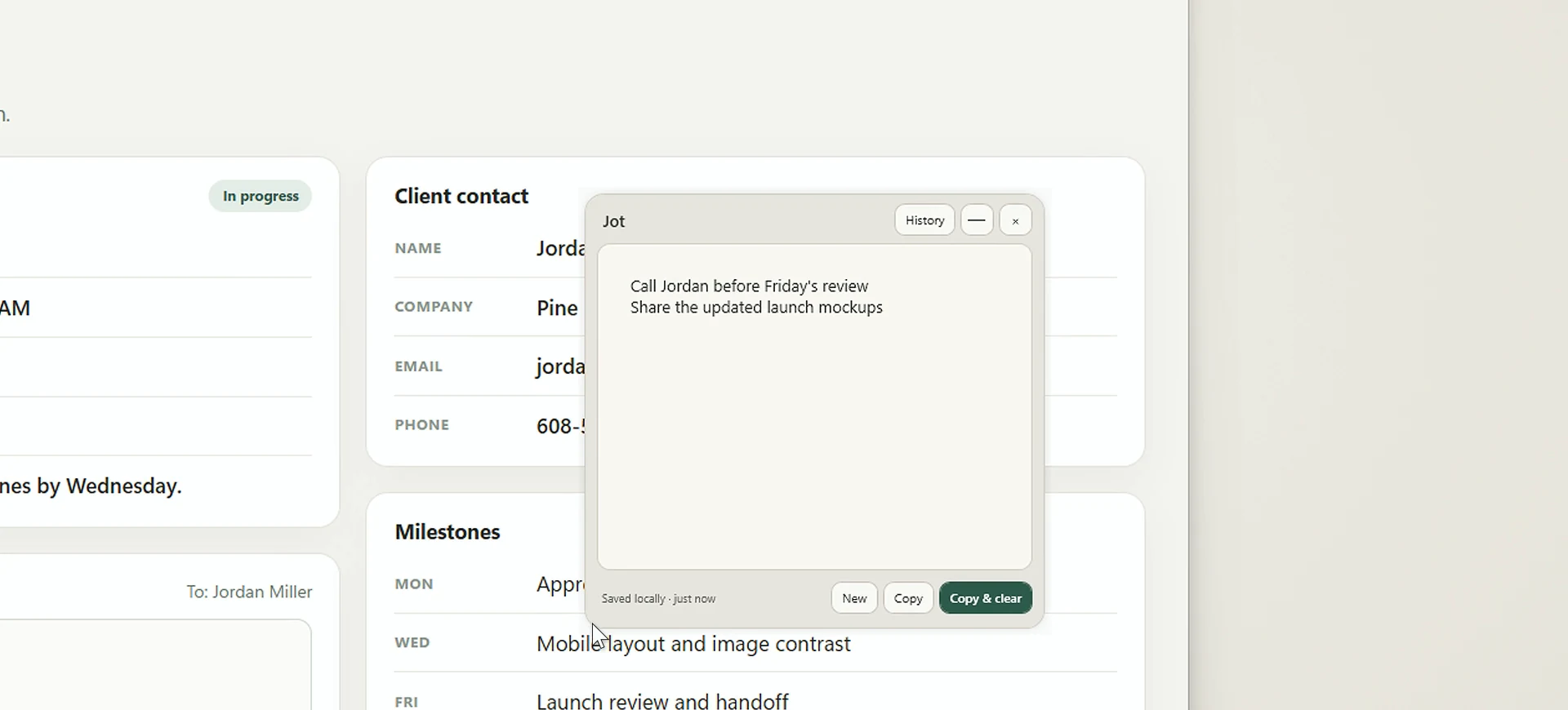Copy the Jot note text
Image resolution: width=1568 pixels, height=710 pixels.
click(x=908, y=598)
